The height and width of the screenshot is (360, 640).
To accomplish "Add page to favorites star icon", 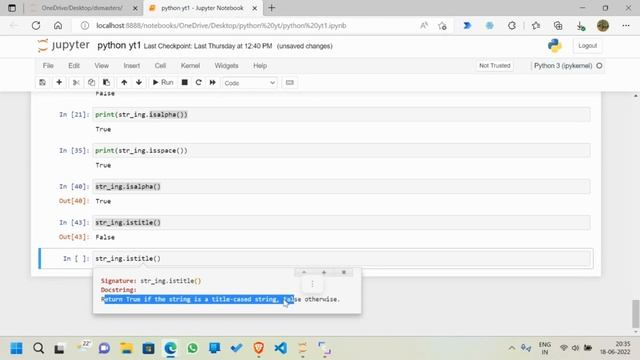I will (442, 26).
